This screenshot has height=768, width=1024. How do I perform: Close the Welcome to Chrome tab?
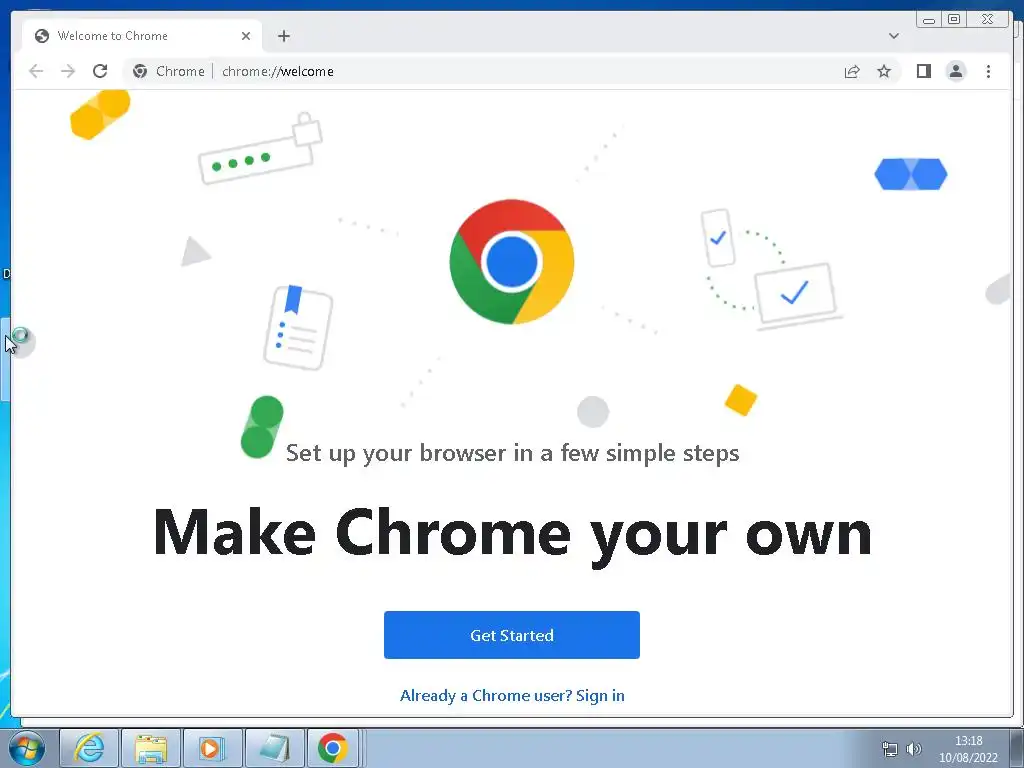(x=246, y=36)
